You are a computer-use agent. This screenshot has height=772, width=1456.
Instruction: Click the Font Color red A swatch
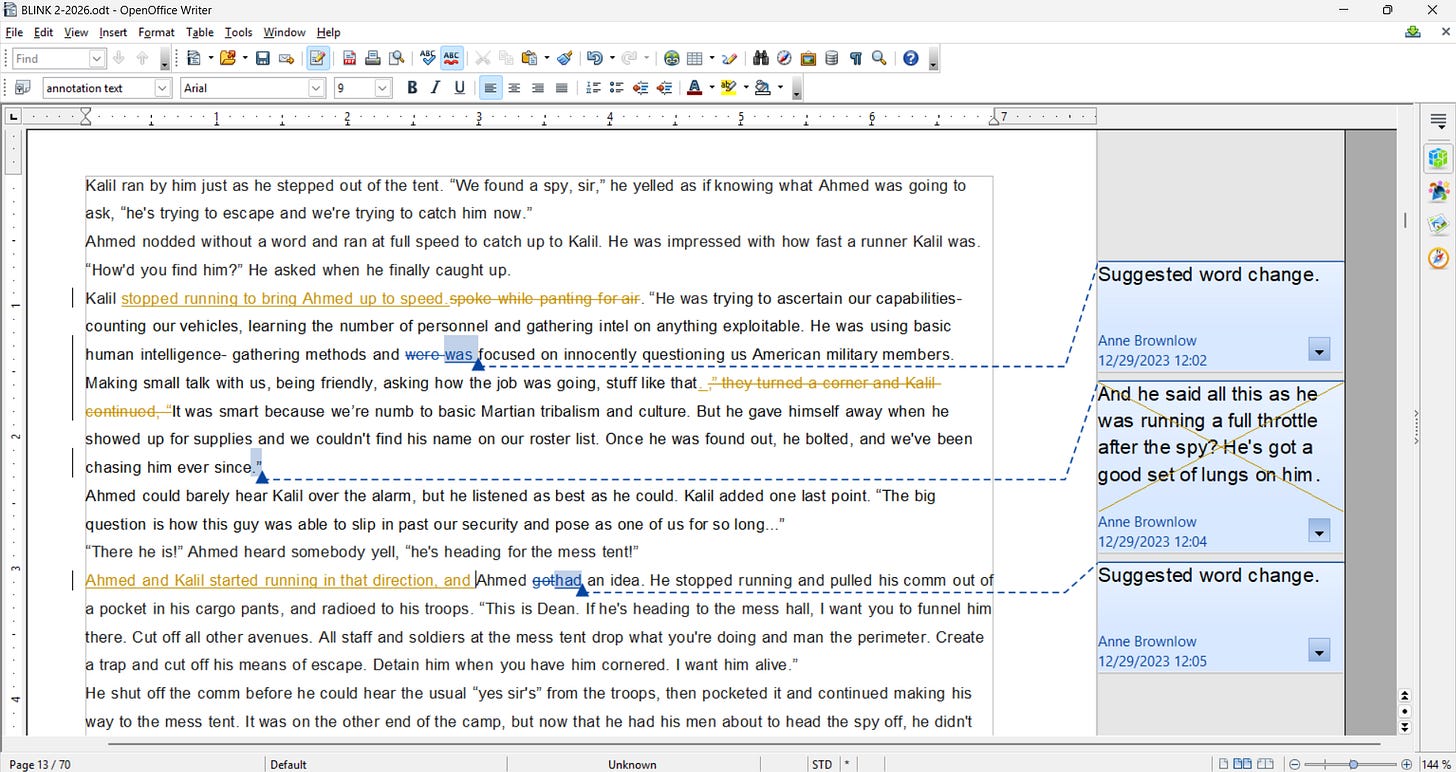coord(695,88)
